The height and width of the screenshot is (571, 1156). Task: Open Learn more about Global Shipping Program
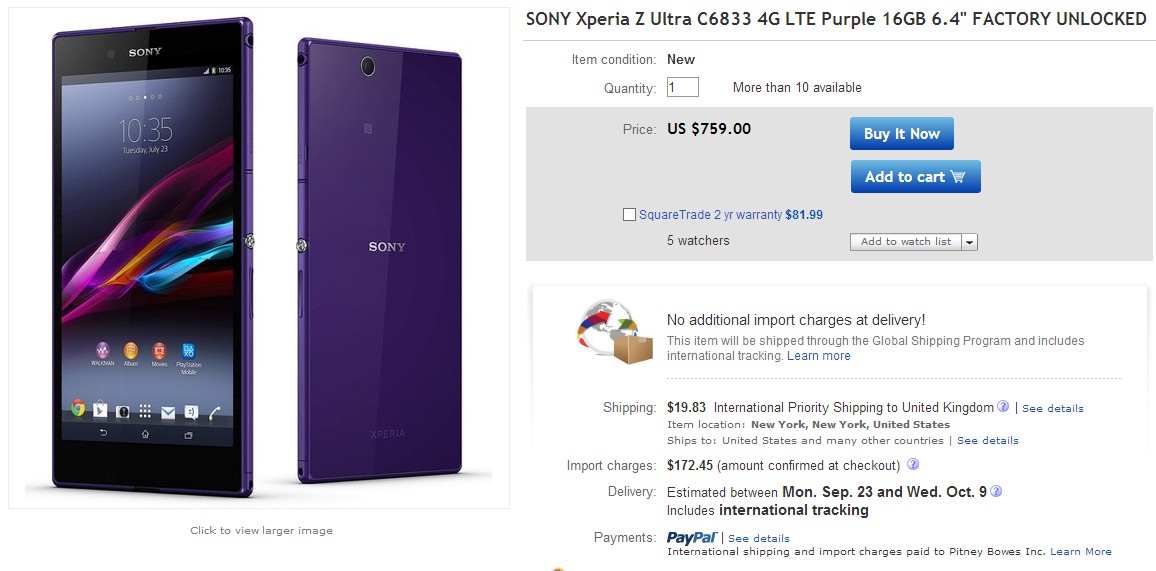click(x=818, y=356)
